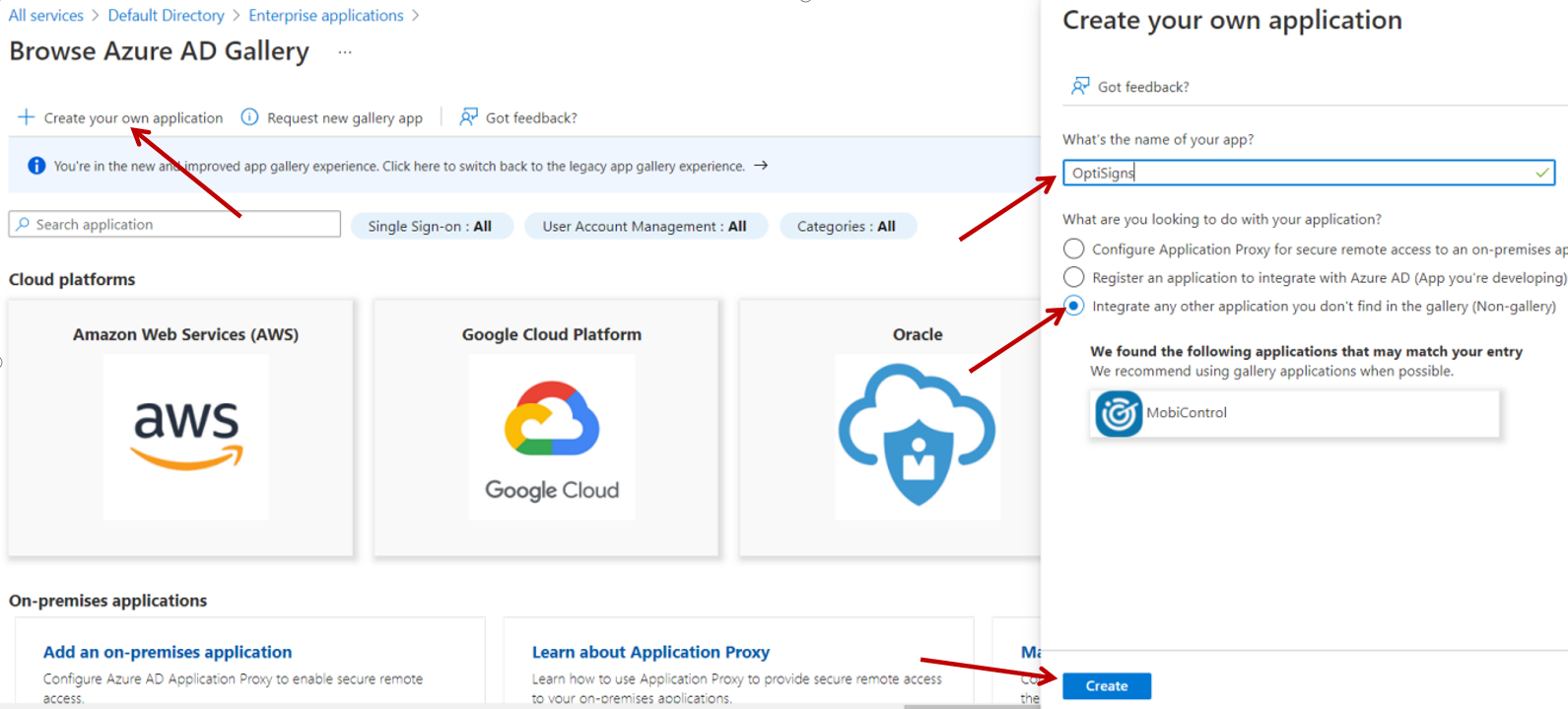Select Register an application to integrate radio option
This screenshot has height=709, width=1568.
point(1074,277)
